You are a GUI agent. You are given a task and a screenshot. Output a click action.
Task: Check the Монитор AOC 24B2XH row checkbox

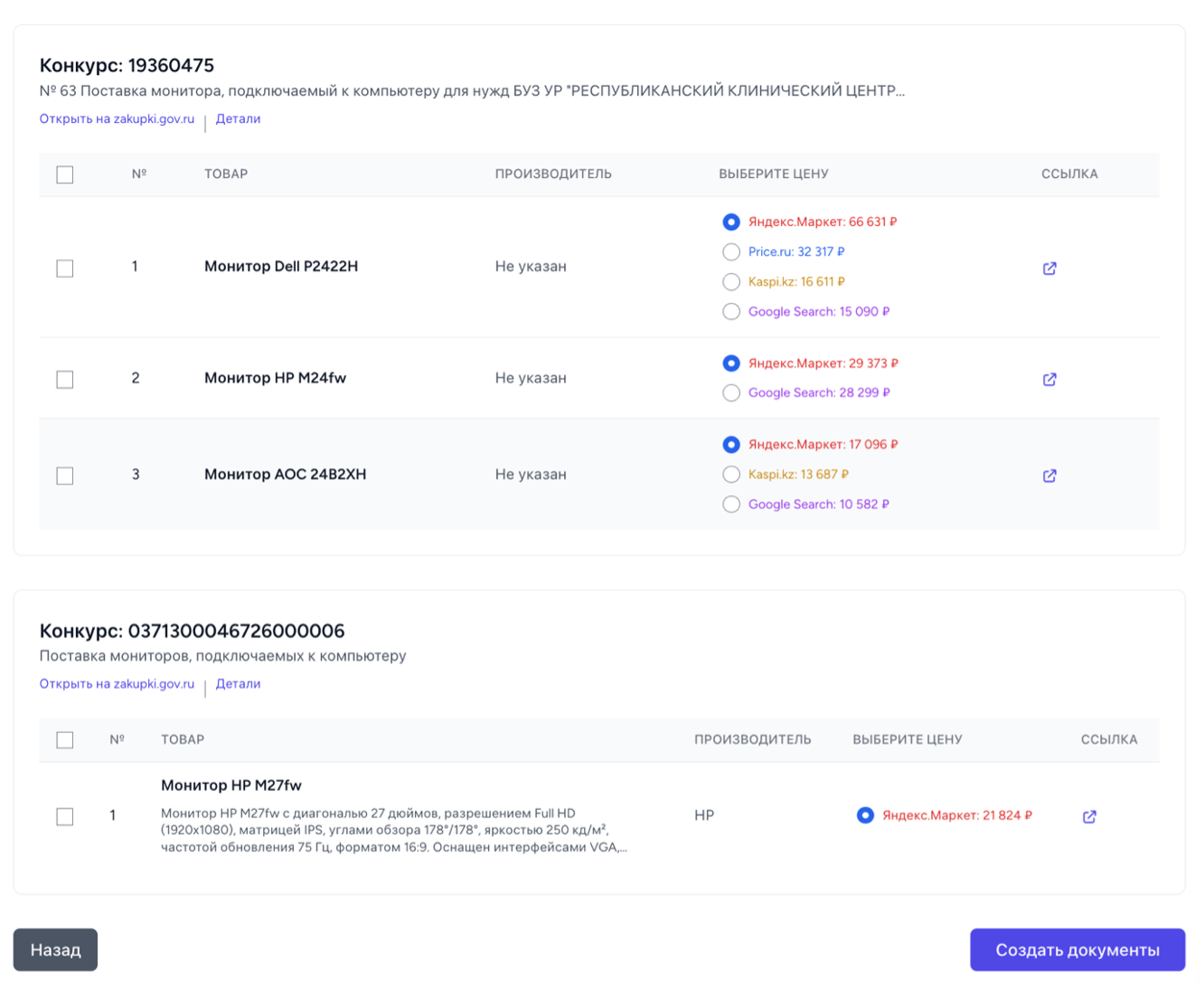(65, 475)
